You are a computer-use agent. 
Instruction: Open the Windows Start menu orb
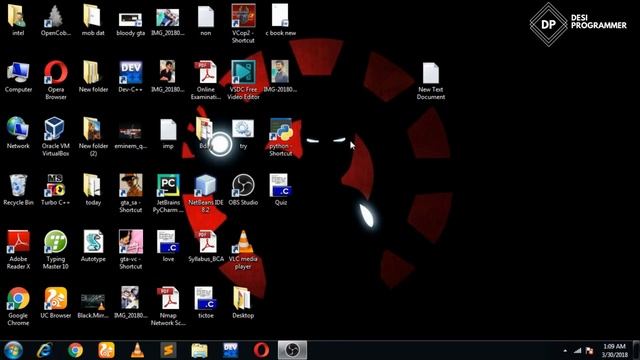(13, 351)
